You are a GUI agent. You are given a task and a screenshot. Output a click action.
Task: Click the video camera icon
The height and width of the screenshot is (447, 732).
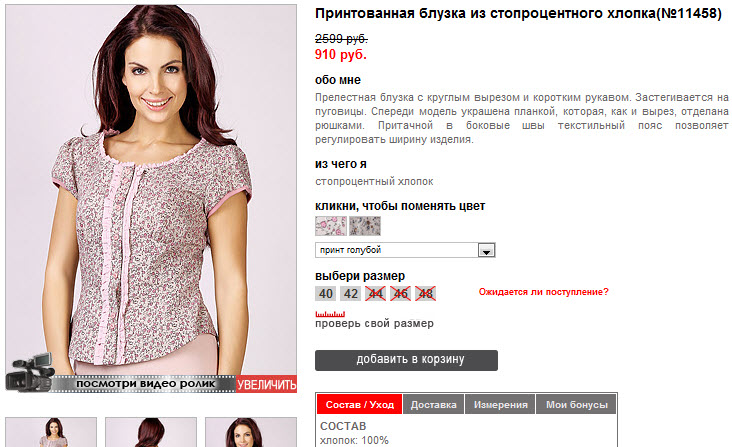[x=29, y=373]
